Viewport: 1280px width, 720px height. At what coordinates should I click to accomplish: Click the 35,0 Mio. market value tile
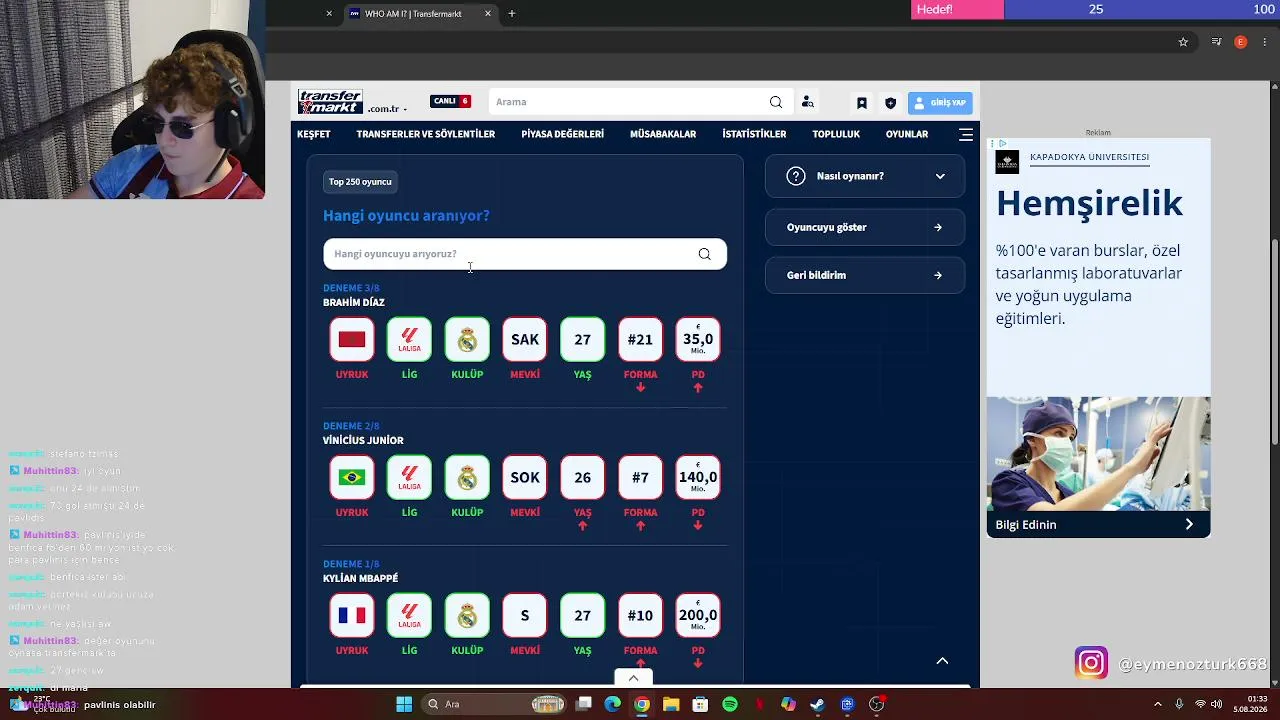[x=698, y=339]
